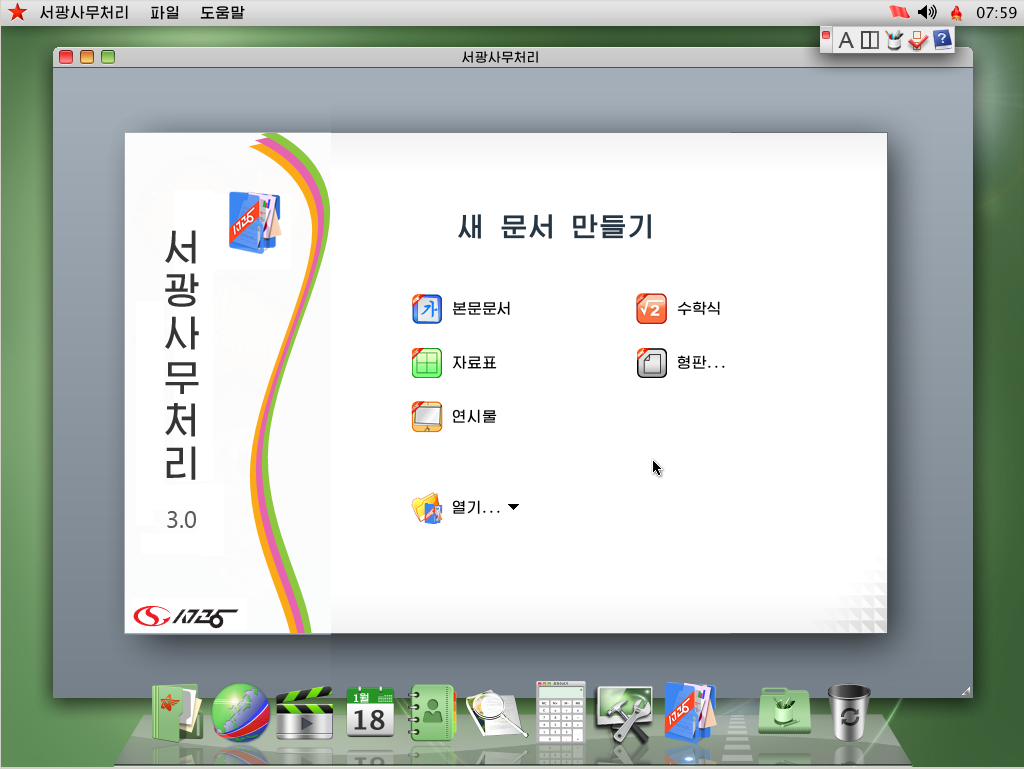Open the blue help book icon

click(x=940, y=40)
